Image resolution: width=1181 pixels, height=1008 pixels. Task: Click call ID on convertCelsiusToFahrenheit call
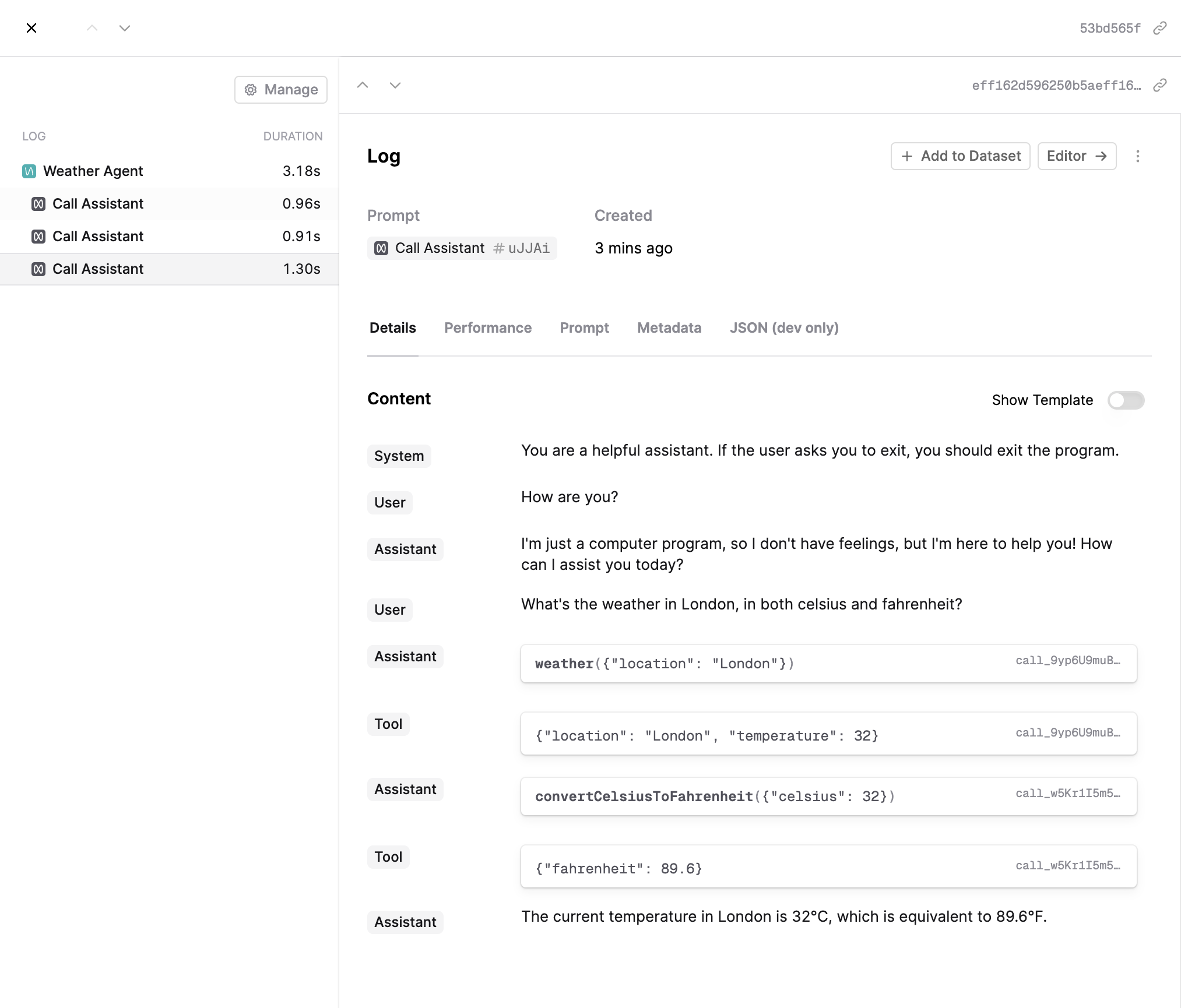[x=1068, y=794]
